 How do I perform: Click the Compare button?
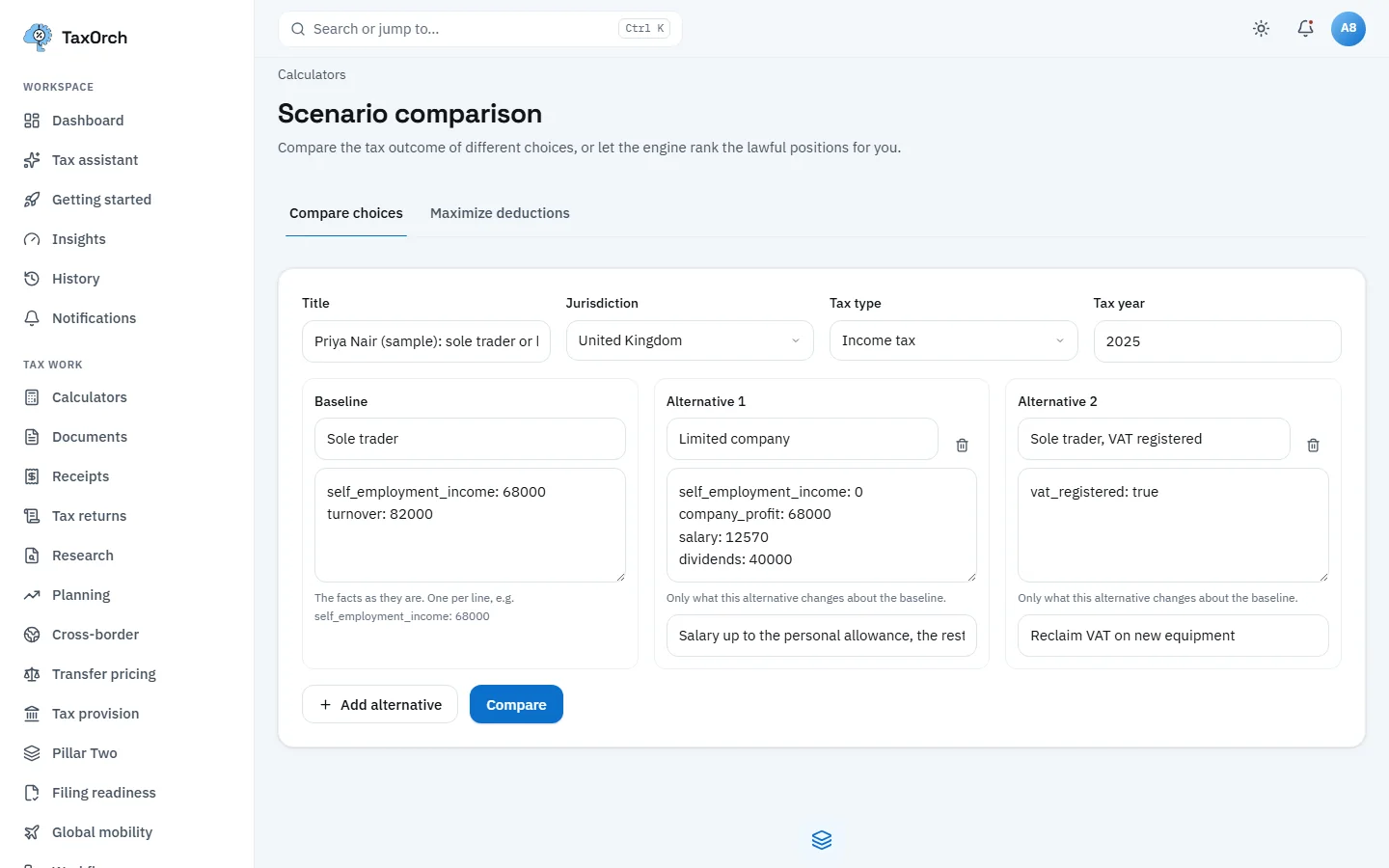pyautogui.click(x=516, y=705)
